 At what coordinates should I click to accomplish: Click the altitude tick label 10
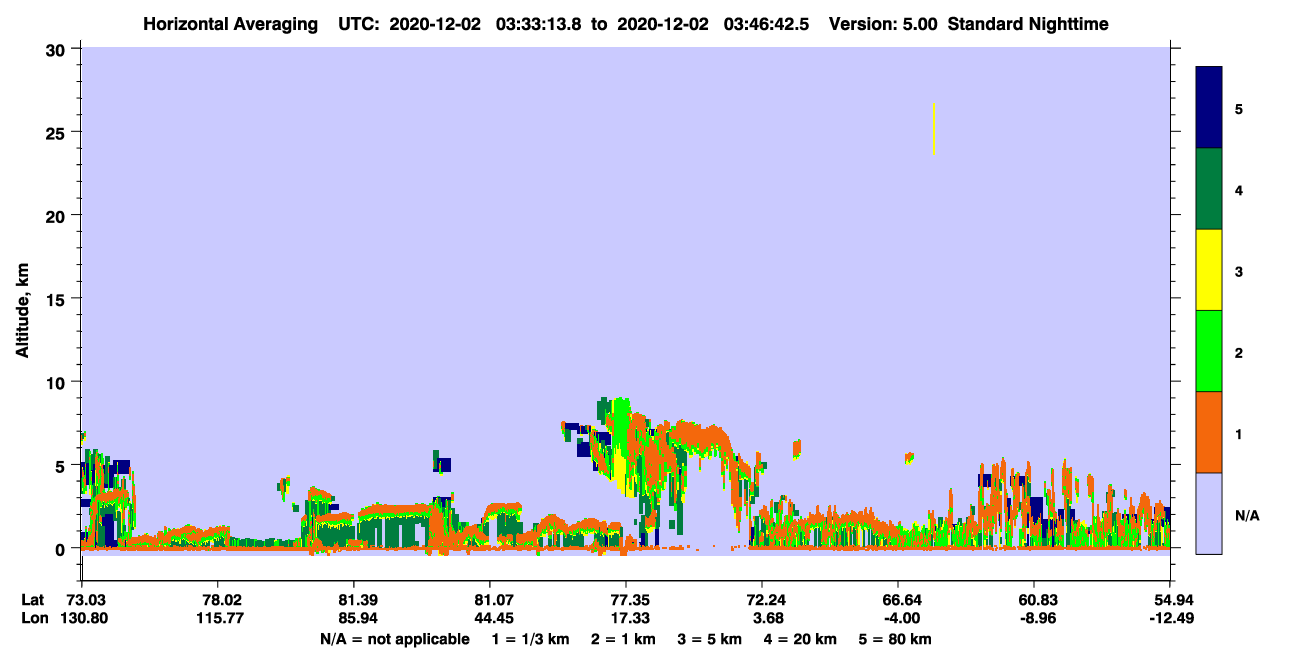point(57,382)
